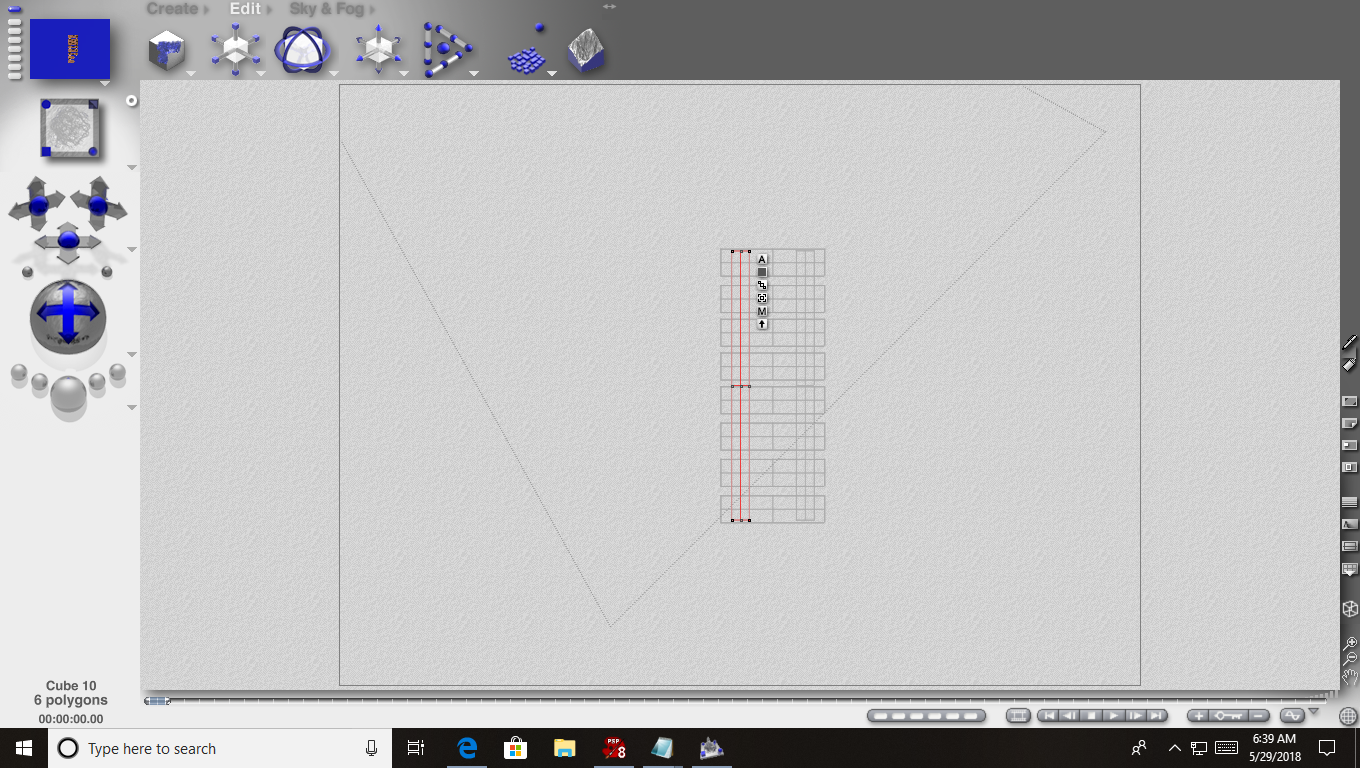Click the wireframe cube display icon
1360x768 pixels.
pos(1350,608)
